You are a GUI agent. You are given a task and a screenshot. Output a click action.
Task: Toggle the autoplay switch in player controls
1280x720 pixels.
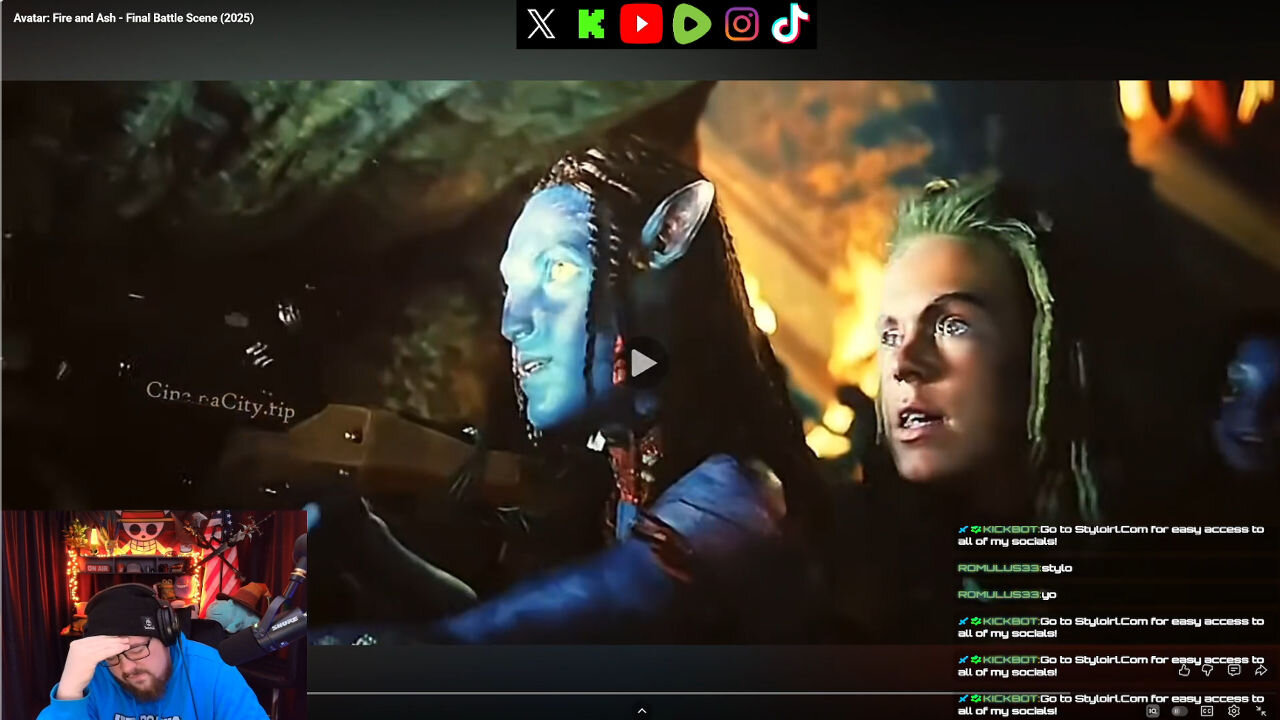(x=1180, y=711)
